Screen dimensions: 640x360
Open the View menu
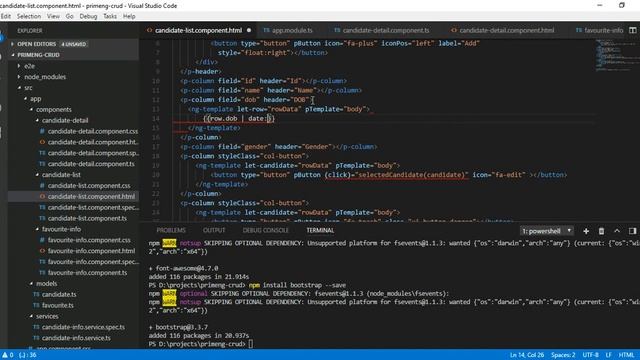click(x=53, y=16)
